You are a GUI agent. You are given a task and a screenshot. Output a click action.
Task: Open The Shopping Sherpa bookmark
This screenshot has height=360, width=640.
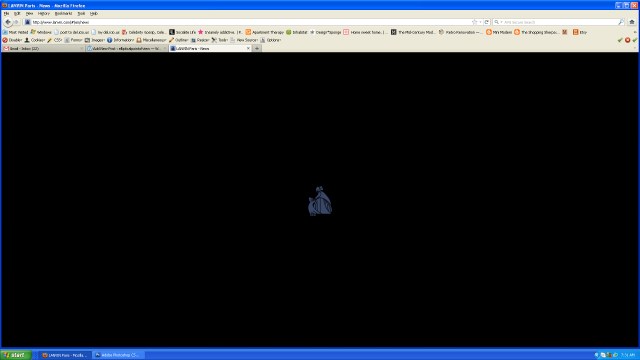point(536,32)
